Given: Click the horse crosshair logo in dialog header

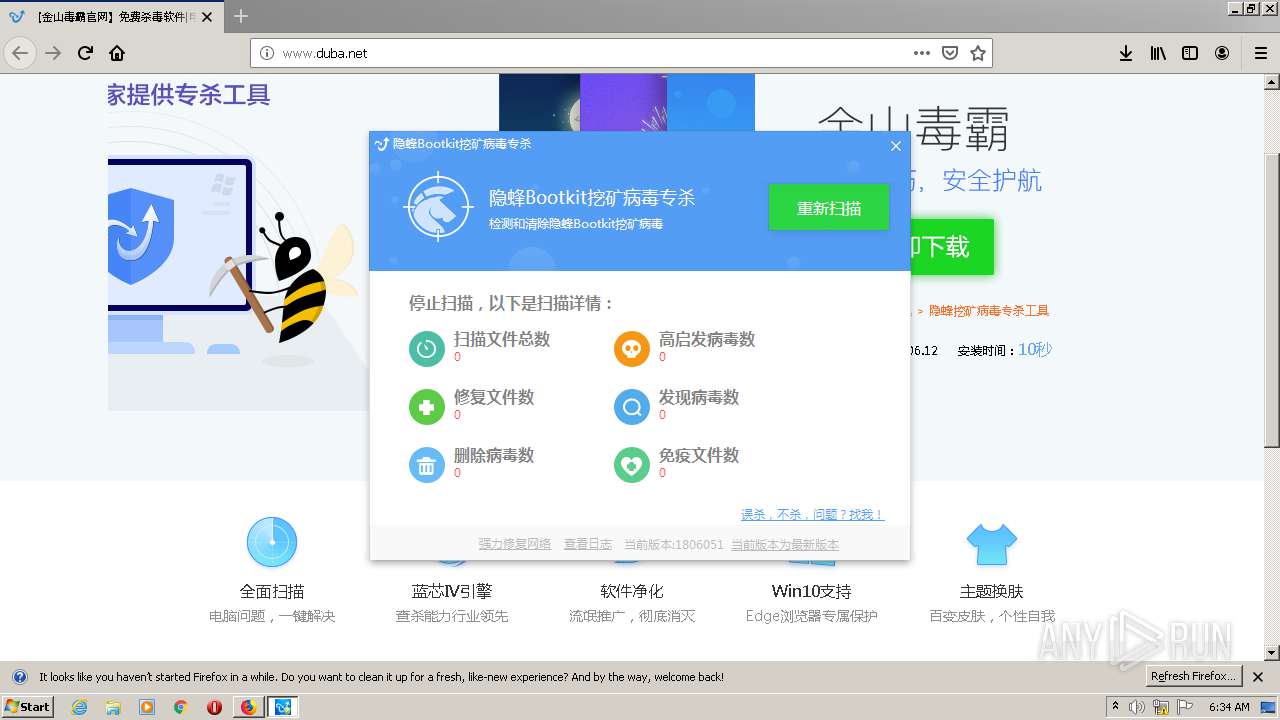Looking at the screenshot, I should coord(438,207).
